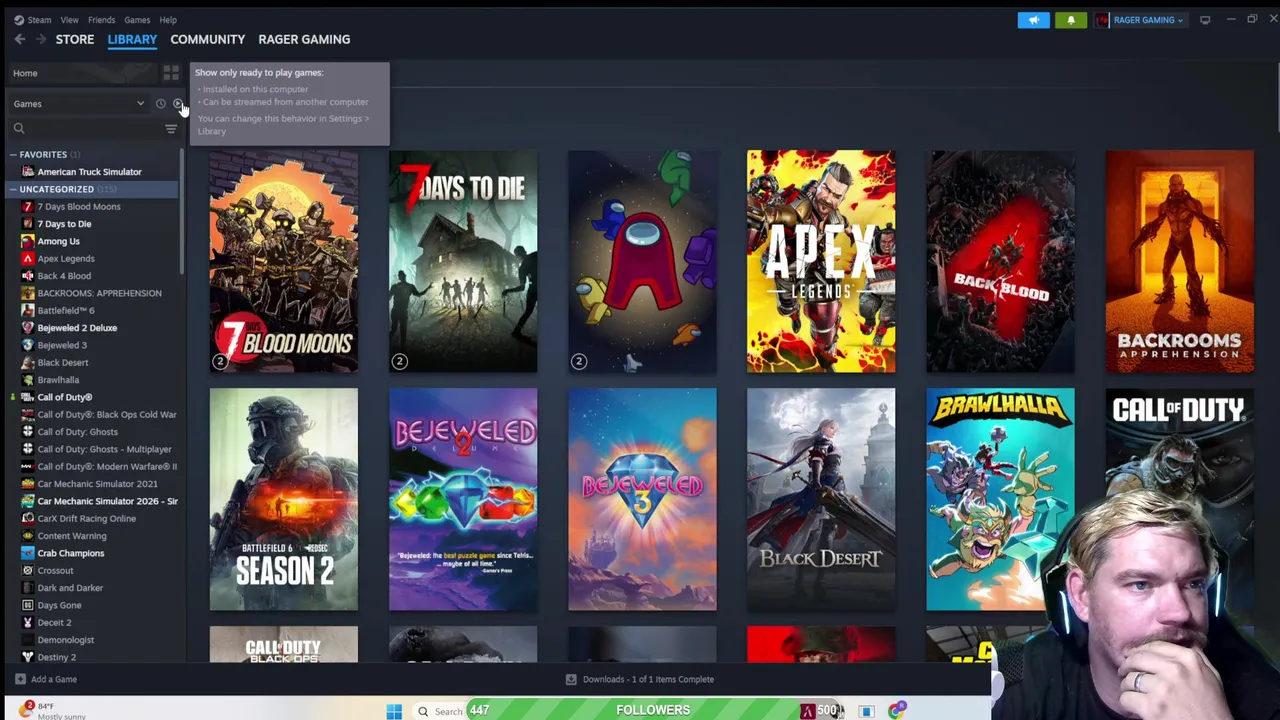Select Apex Legends icon in game list

[x=28, y=259]
